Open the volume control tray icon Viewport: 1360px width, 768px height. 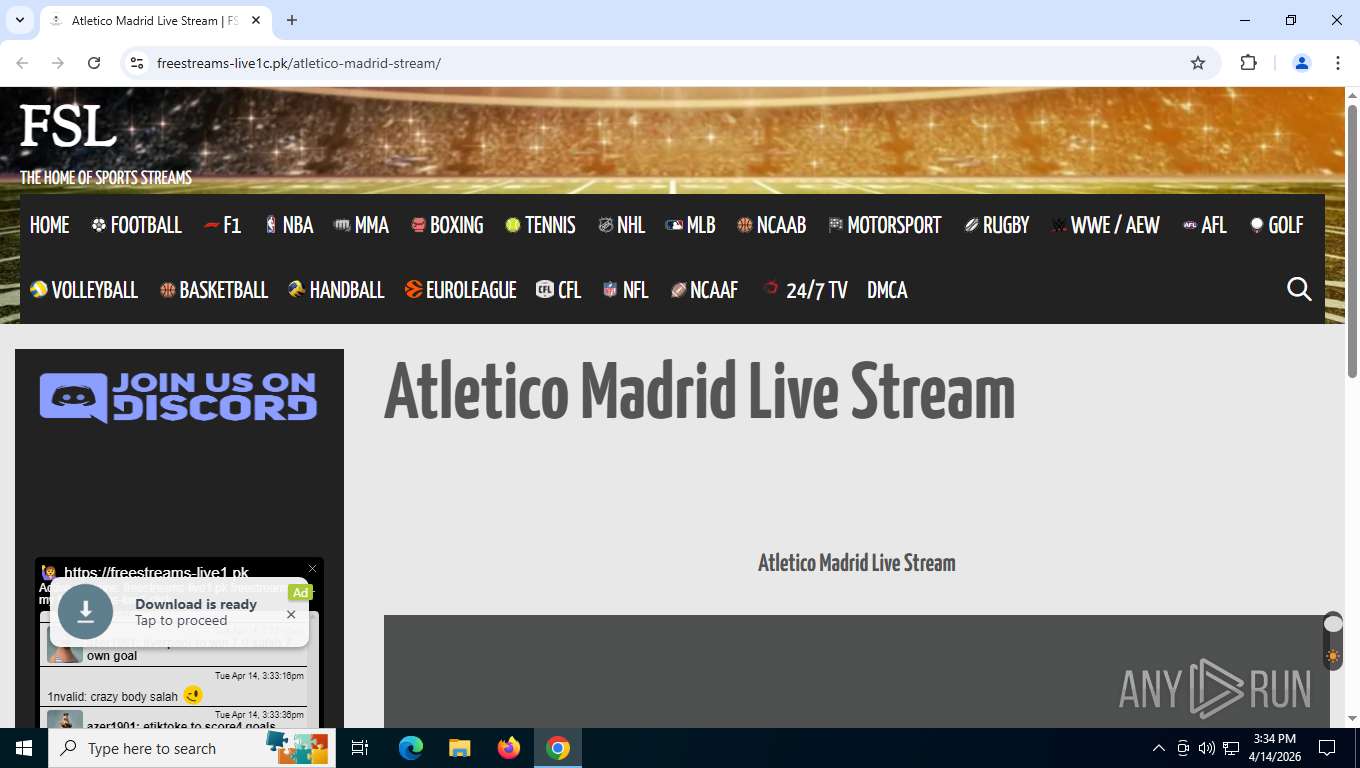coord(1207,748)
